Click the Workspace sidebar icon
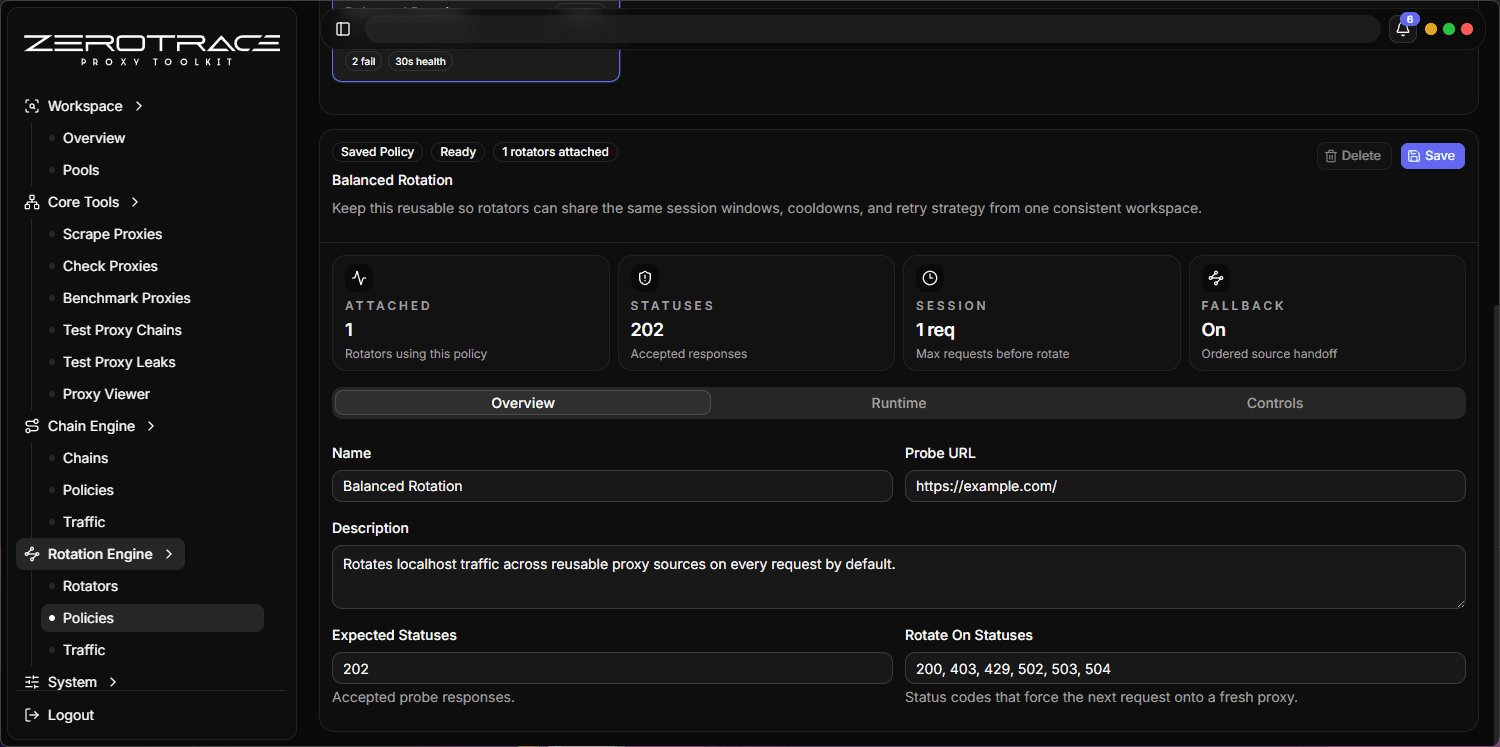 coord(30,105)
